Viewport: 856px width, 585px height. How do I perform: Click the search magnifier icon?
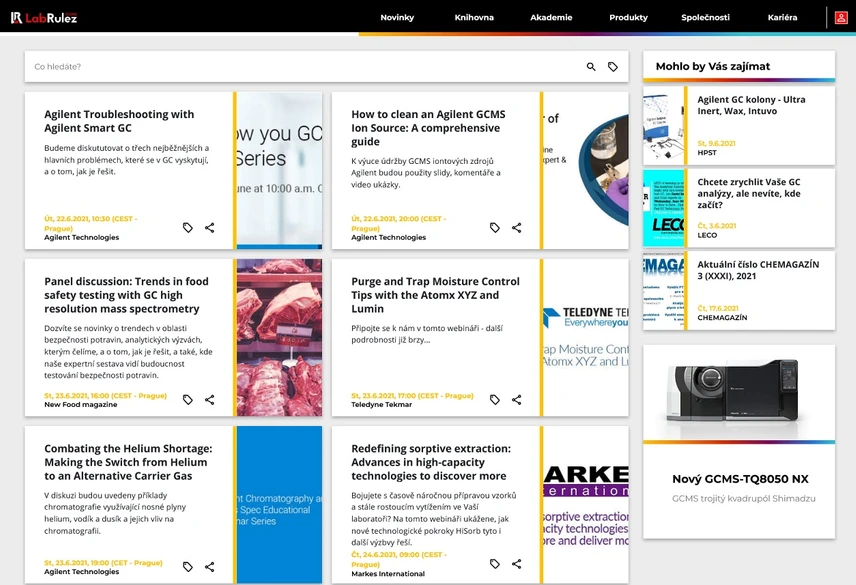(x=591, y=67)
